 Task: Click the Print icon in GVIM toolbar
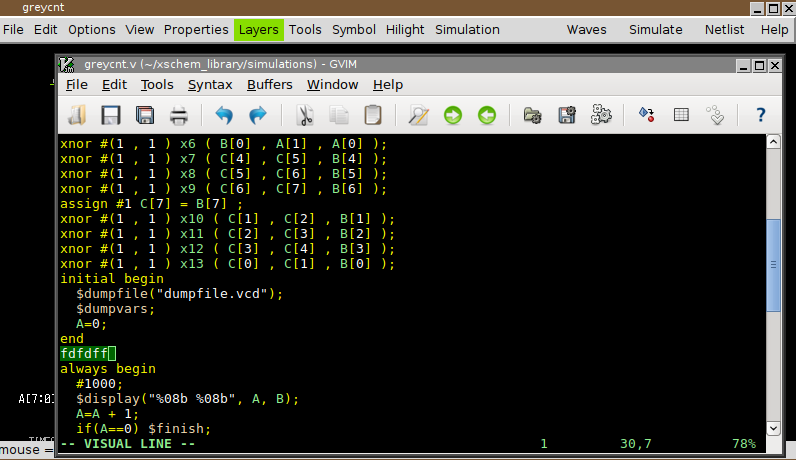tap(179, 115)
